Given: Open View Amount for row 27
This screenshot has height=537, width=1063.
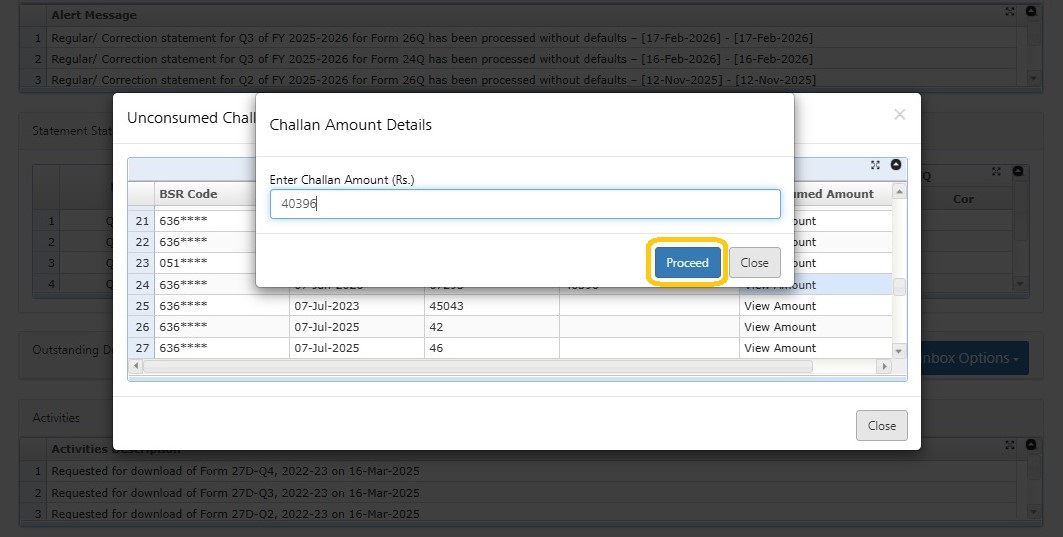Looking at the screenshot, I should click(779, 348).
